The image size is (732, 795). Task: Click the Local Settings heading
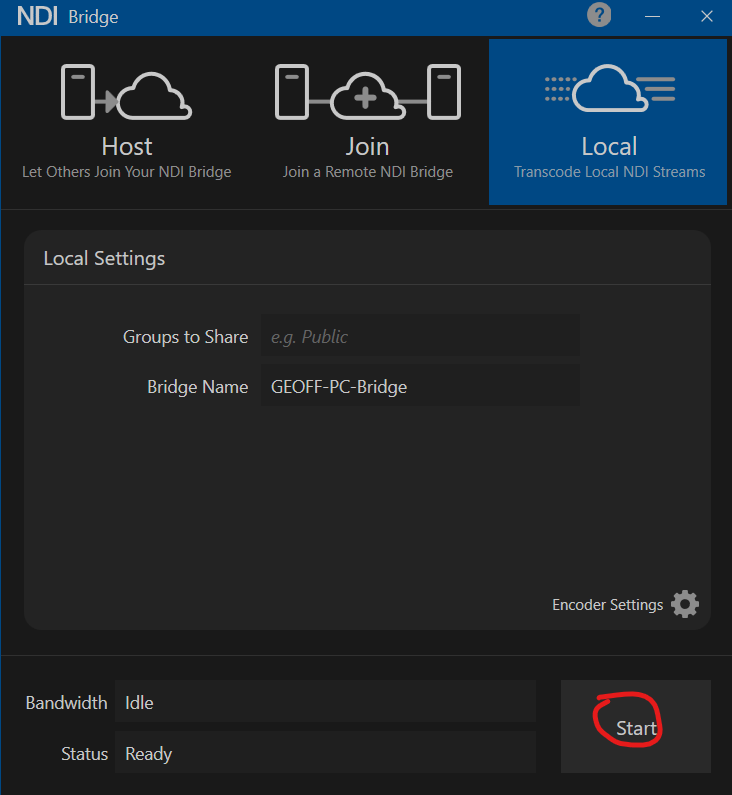104,259
